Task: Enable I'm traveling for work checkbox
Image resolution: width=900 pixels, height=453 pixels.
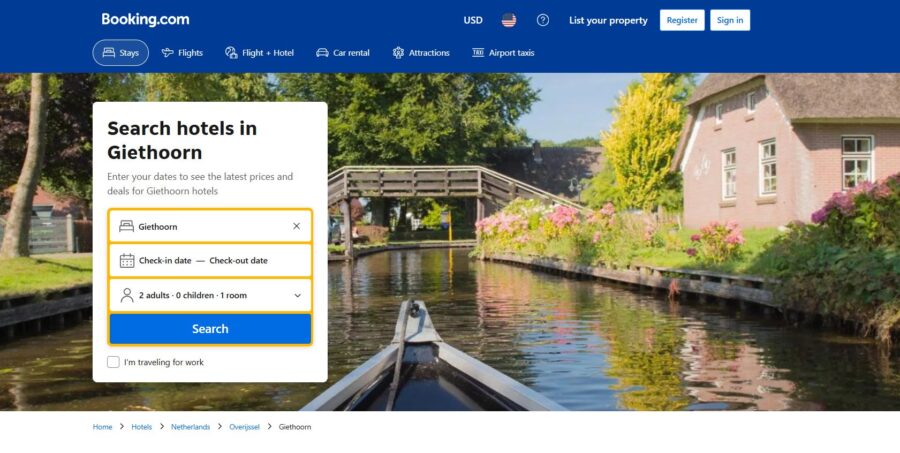Action: [x=113, y=362]
